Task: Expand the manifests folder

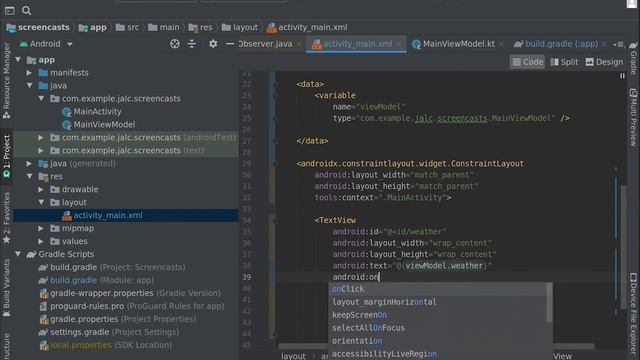Action: pyautogui.click(x=29, y=73)
